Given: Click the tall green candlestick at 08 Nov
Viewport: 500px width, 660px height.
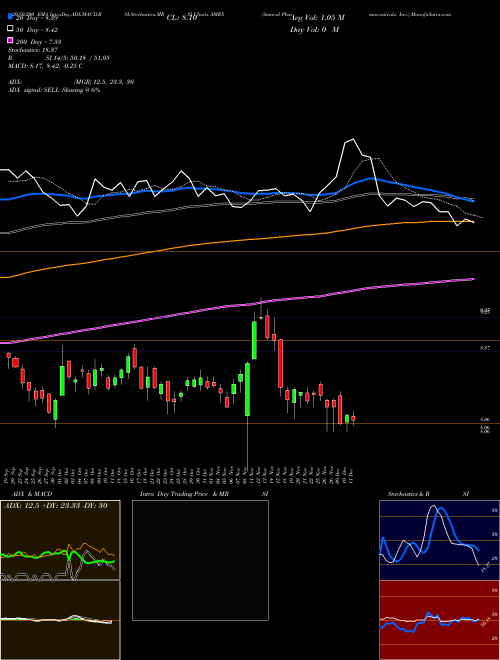Looking at the screenshot, I should [247, 389].
